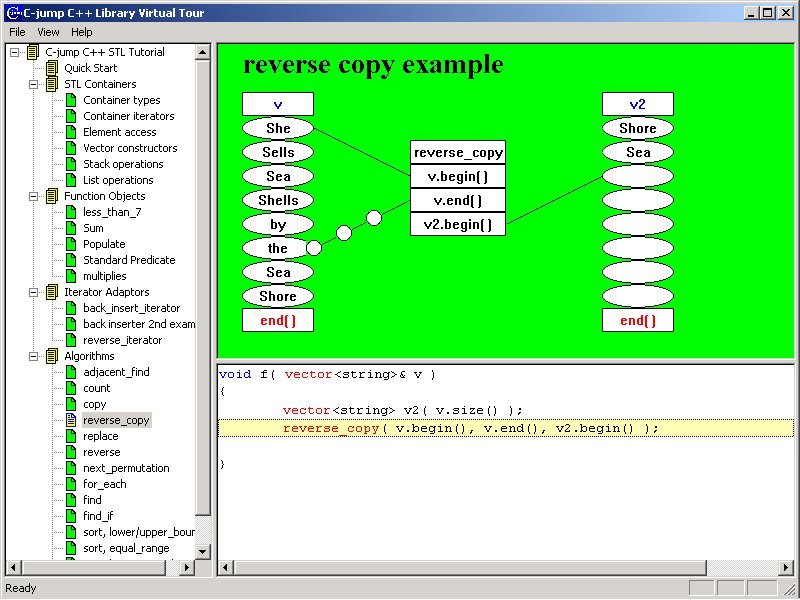Click the 'Sells' element in vector v
800x600 pixels.
(x=278, y=153)
